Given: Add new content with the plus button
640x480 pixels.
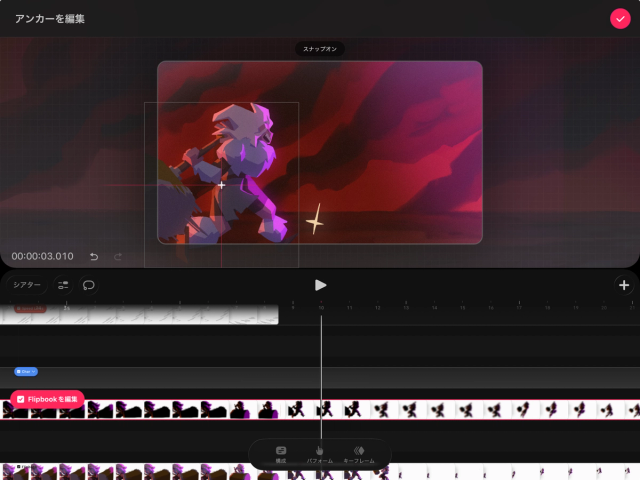Looking at the screenshot, I should pyautogui.click(x=624, y=285).
